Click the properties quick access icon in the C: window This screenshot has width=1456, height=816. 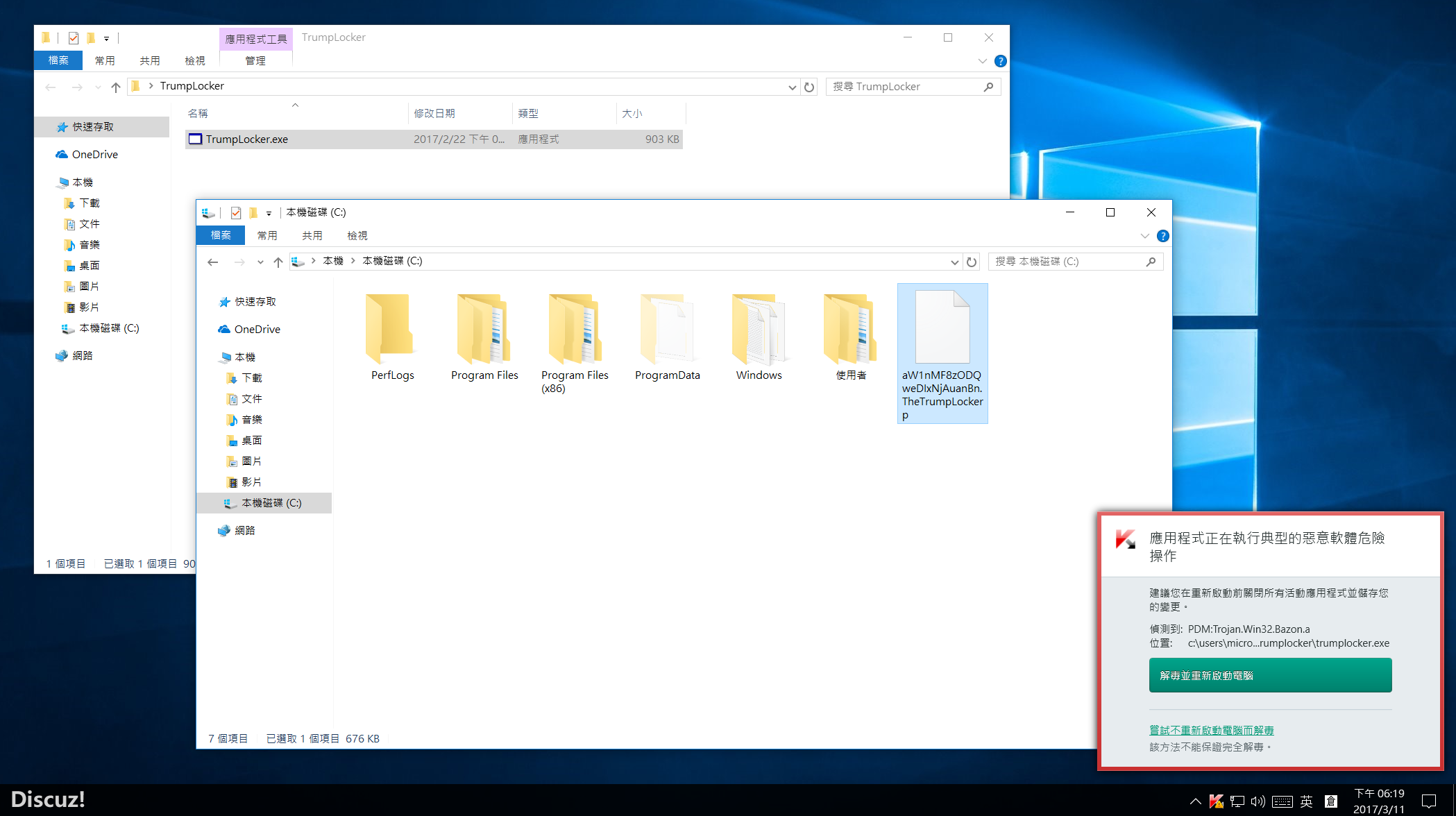pos(236,213)
